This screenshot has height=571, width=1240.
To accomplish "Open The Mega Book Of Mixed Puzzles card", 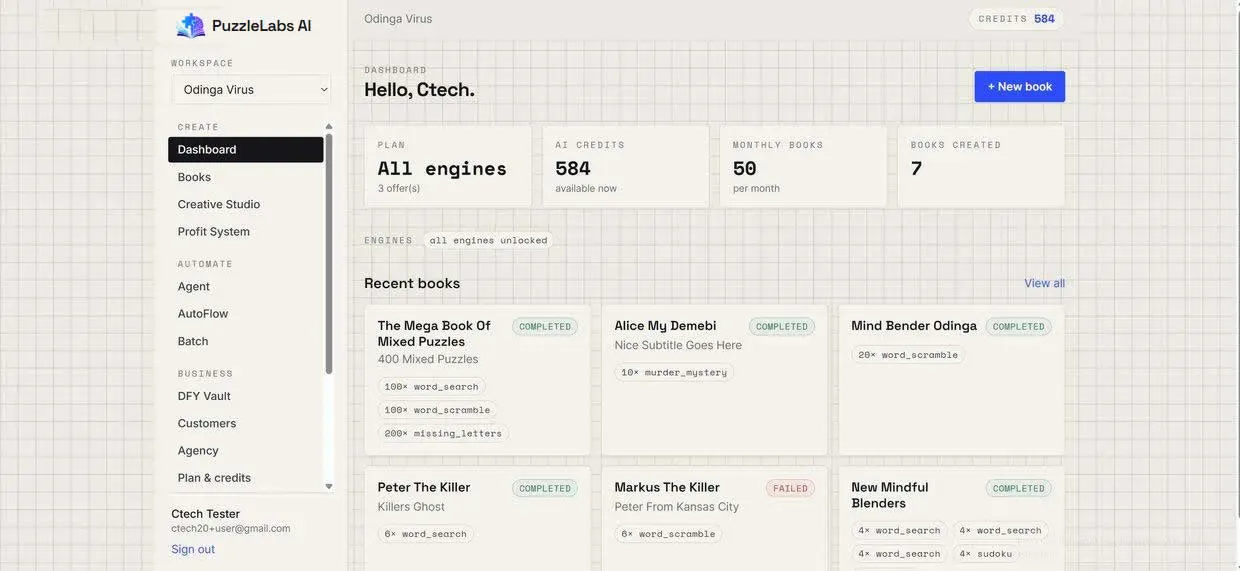I will pyautogui.click(x=477, y=380).
